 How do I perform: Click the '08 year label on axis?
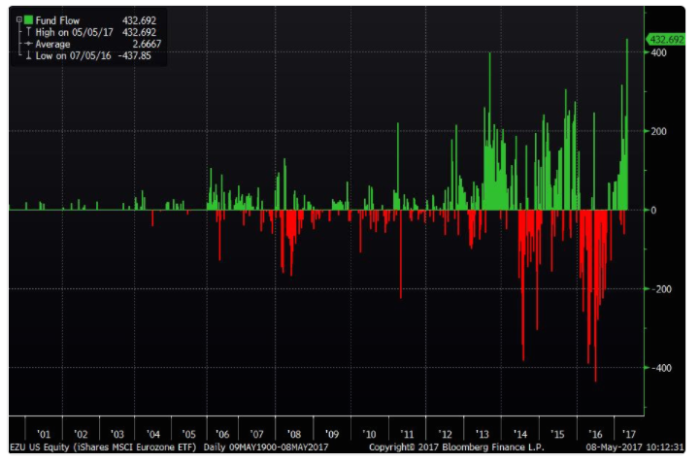click(294, 434)
